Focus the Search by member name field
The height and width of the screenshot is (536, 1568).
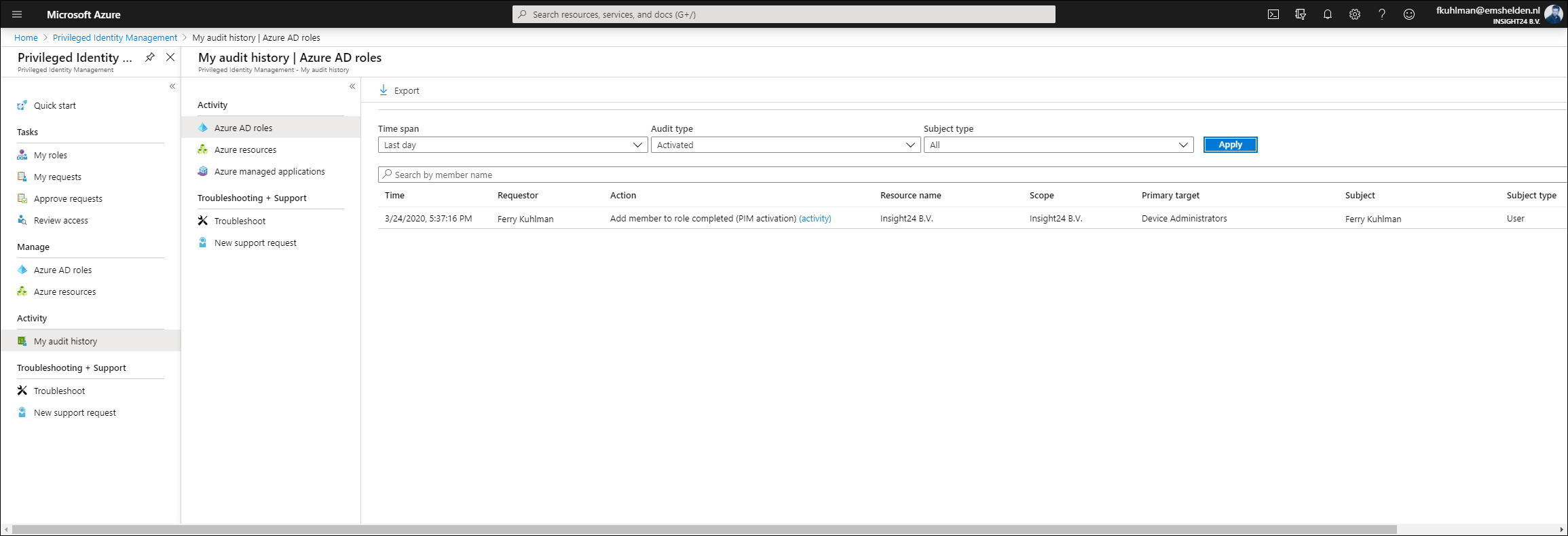point(972,175)
